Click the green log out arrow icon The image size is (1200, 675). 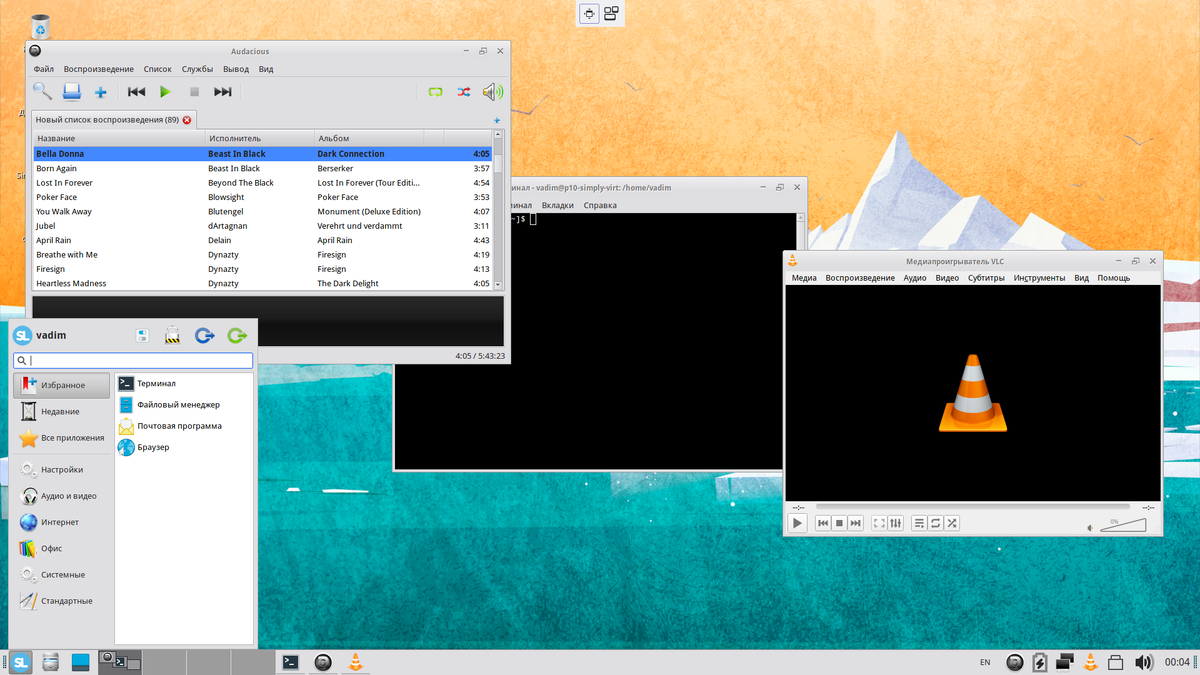coord(237,336)
